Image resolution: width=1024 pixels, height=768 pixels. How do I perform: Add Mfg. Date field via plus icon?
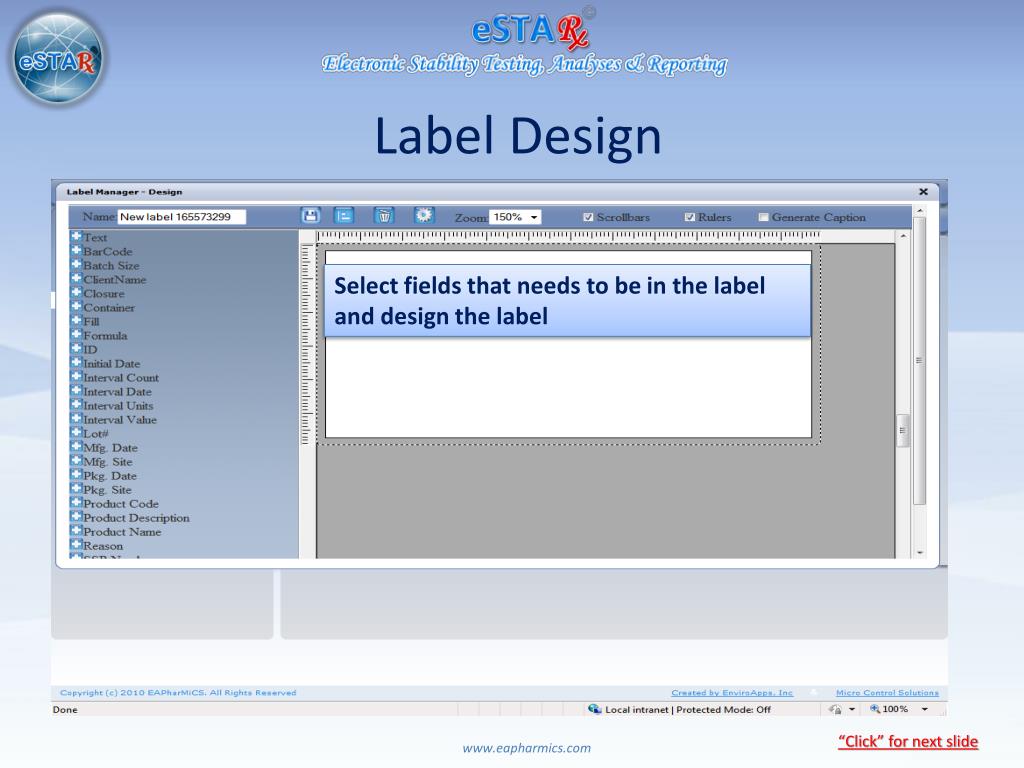(76, 447)
